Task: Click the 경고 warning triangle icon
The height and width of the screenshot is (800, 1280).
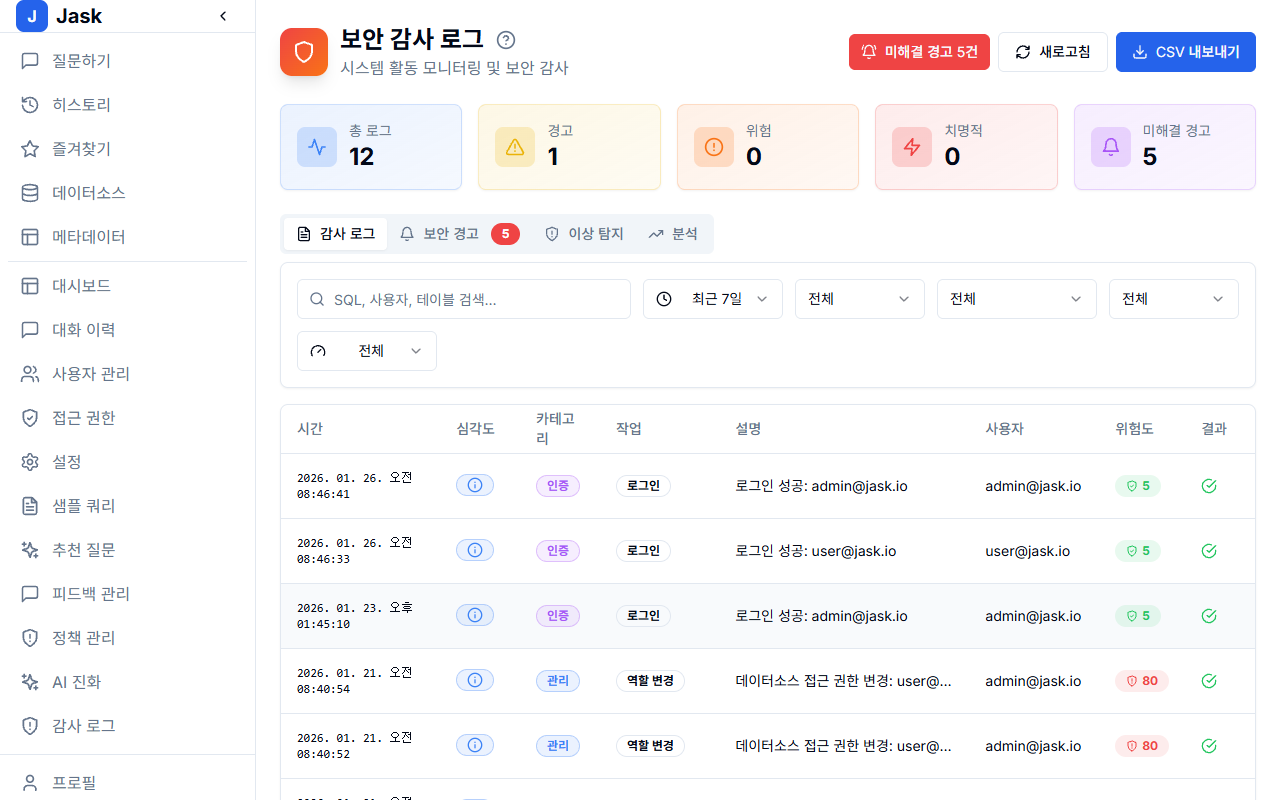Action: [515, 147]
